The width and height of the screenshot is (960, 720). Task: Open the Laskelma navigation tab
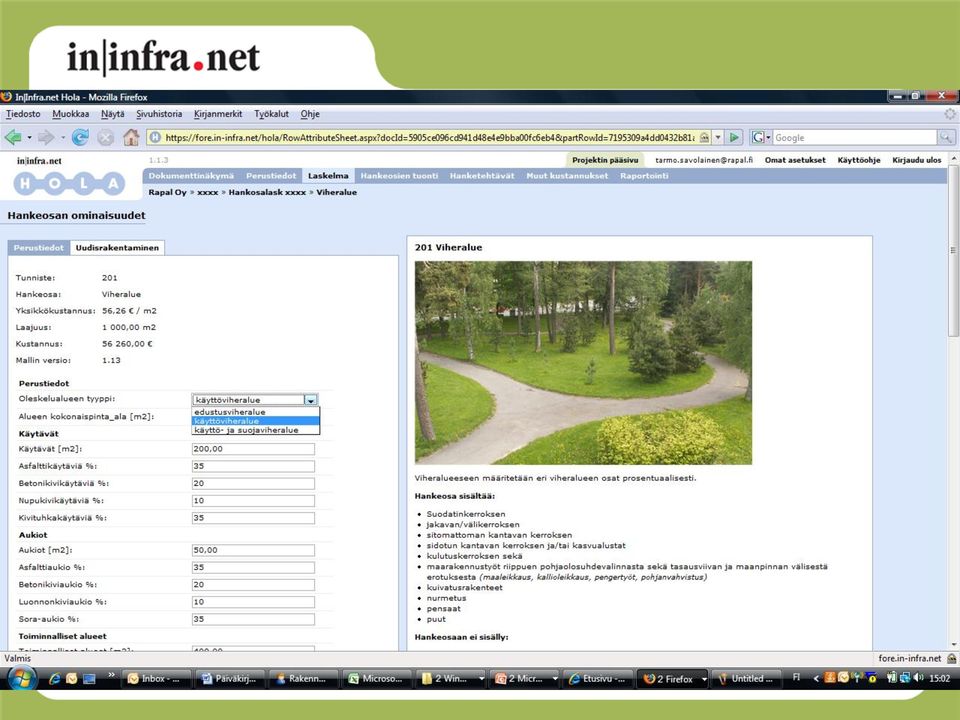coord(328,176)
